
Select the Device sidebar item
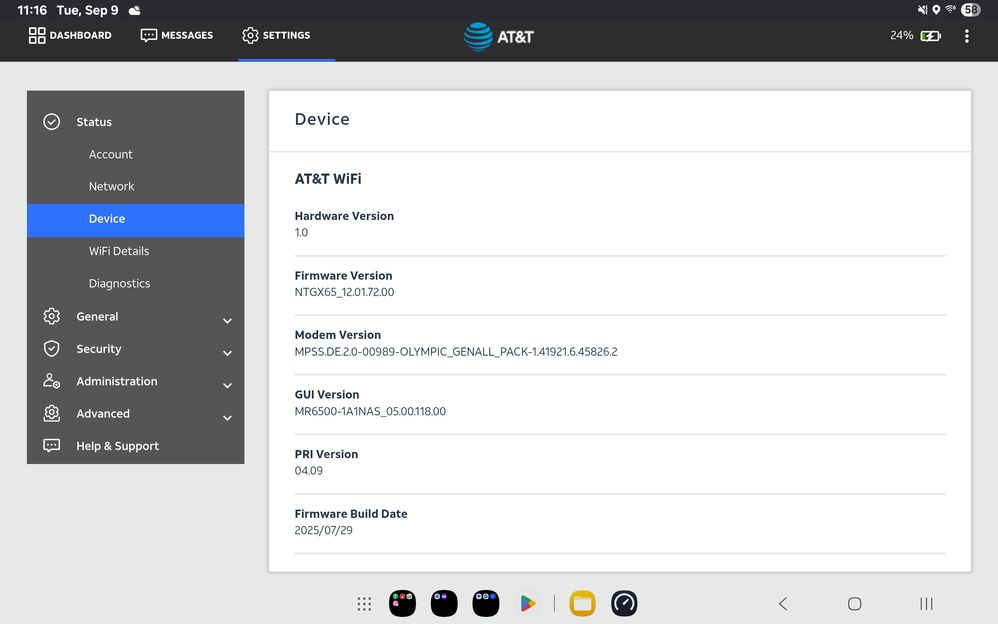(x=136, y=220)
